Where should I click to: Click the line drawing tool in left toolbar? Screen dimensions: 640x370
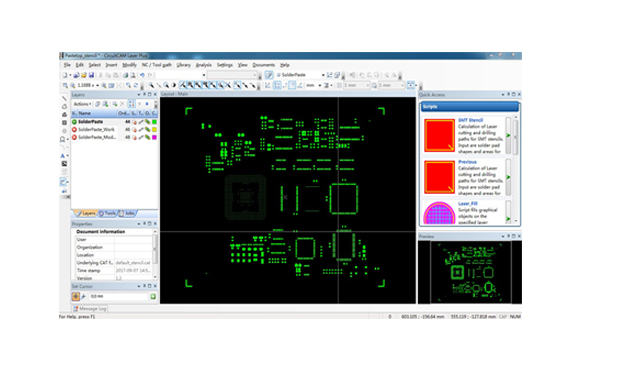click(64, 98)
